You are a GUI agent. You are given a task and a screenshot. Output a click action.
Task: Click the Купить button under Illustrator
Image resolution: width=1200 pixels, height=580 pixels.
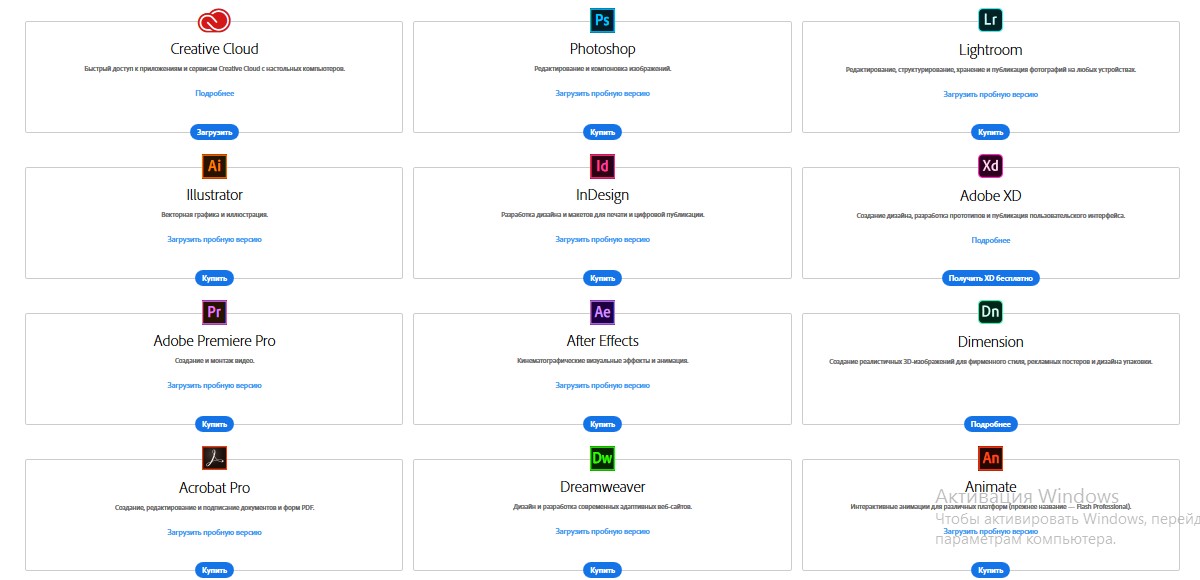click(x=214, y=278)
